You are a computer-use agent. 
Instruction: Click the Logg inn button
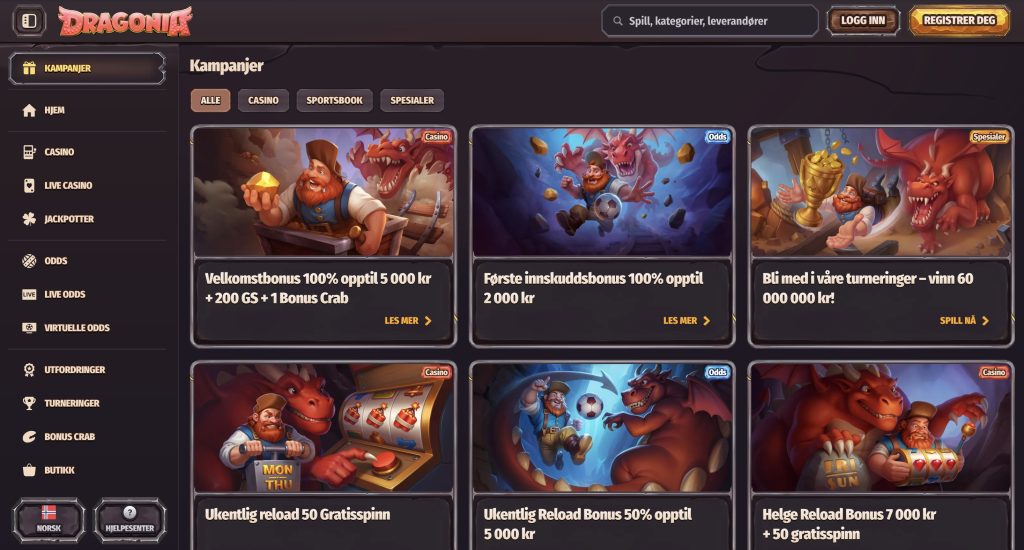coord(863,21)
